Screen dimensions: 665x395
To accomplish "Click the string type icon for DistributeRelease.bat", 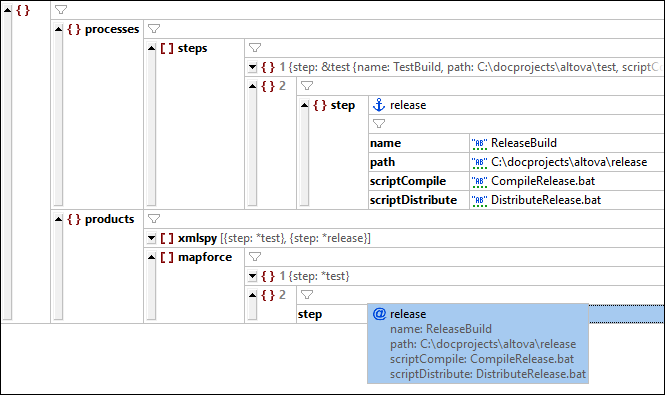I will (x=480, y=200).
